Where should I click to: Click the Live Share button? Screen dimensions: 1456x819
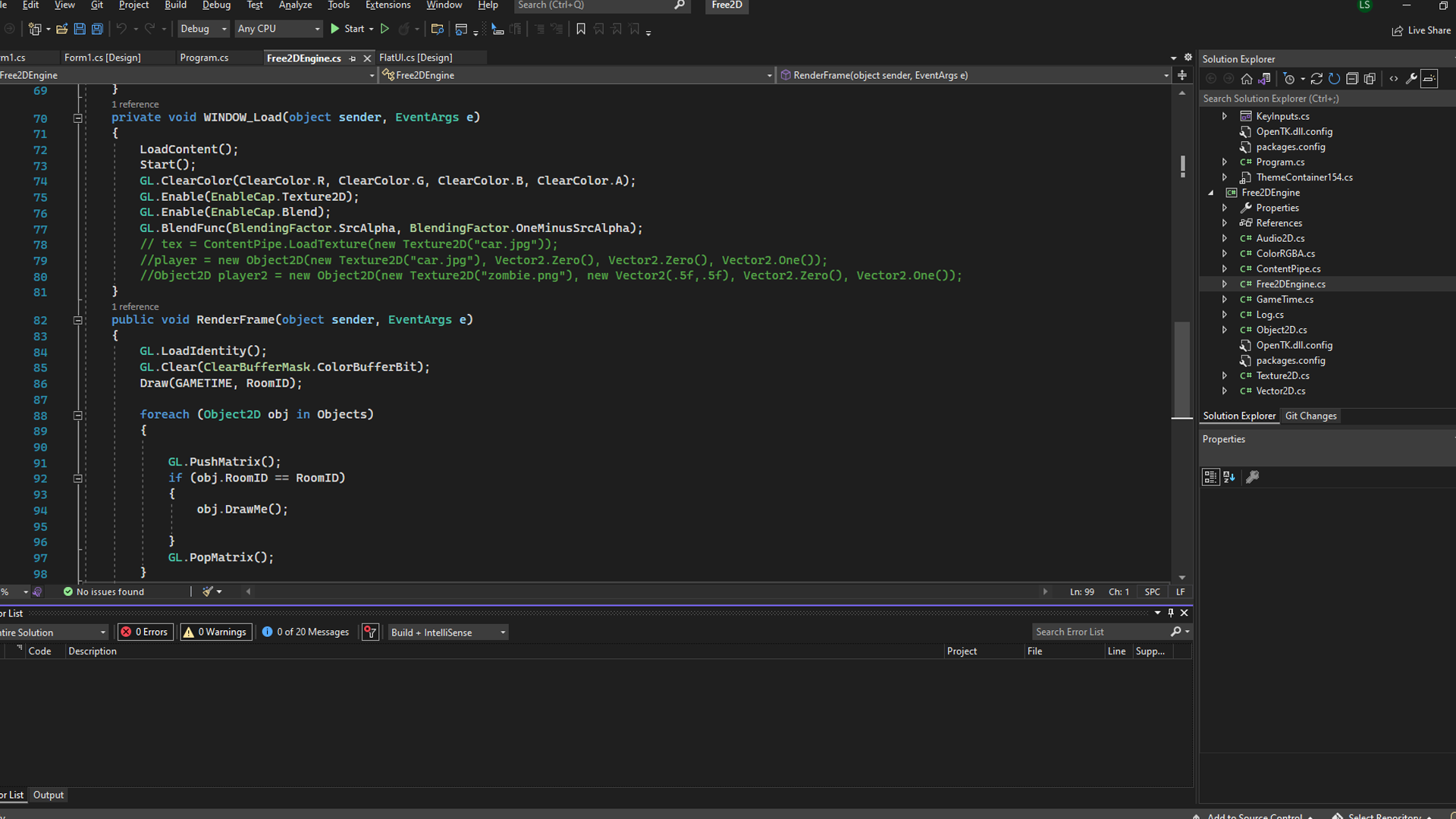(x=1421, y=30)
